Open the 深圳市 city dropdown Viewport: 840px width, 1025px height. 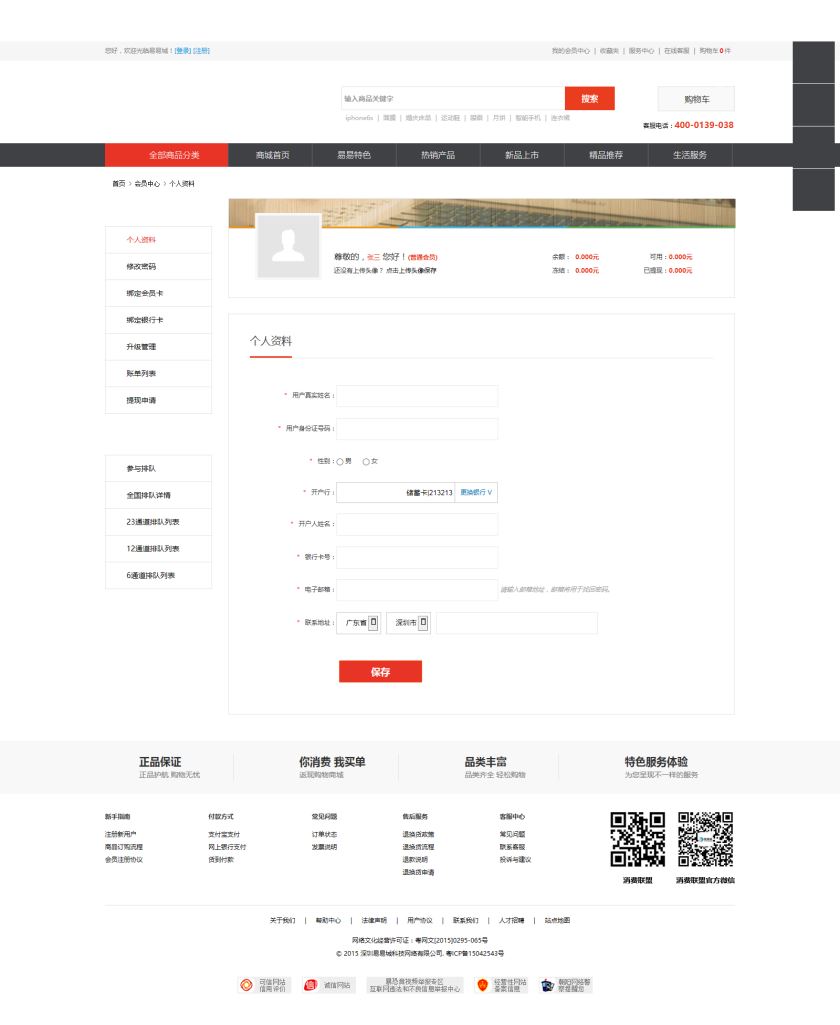pos(408,623)
